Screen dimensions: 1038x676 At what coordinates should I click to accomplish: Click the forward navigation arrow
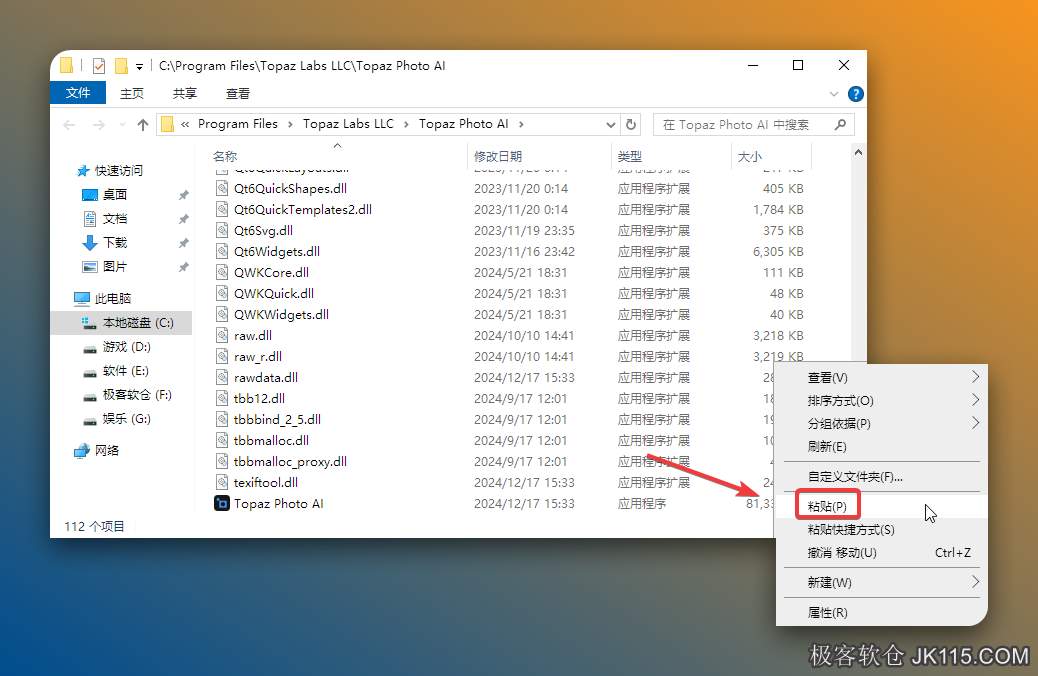[99, 124]
